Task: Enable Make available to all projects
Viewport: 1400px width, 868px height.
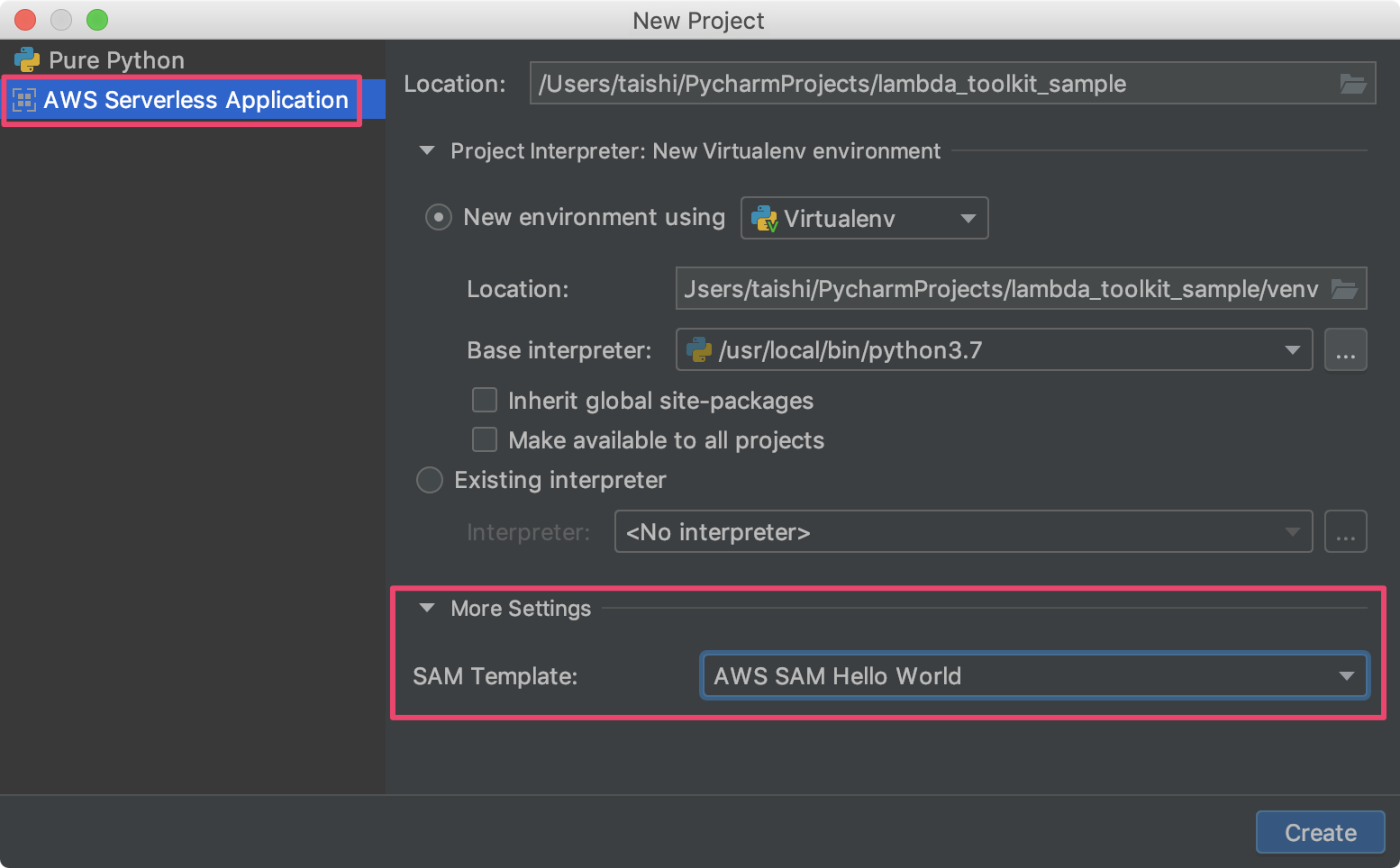Action: pyautogui.click(x=485, y=439)
